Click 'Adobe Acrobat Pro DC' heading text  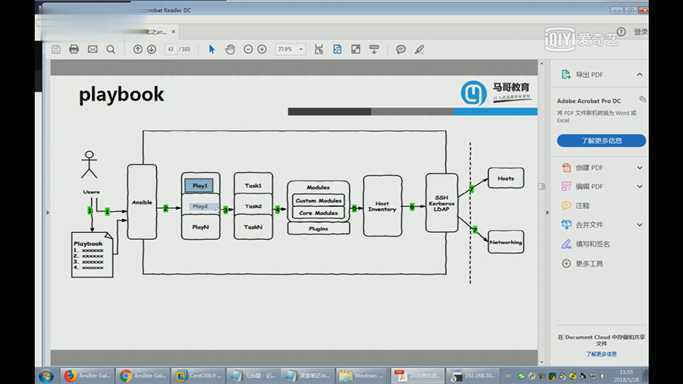click(x=589, y=101)
